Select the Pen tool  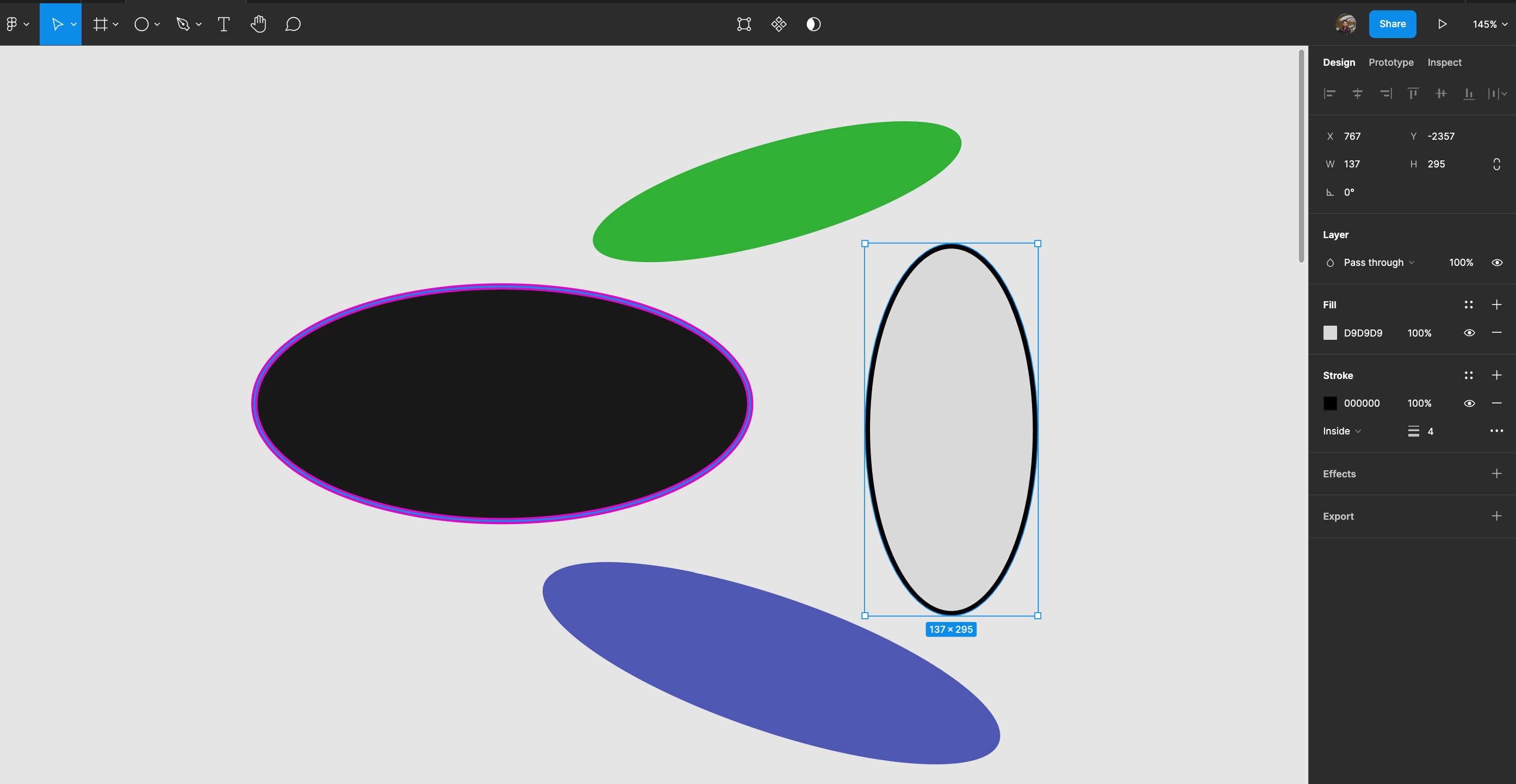184,24
